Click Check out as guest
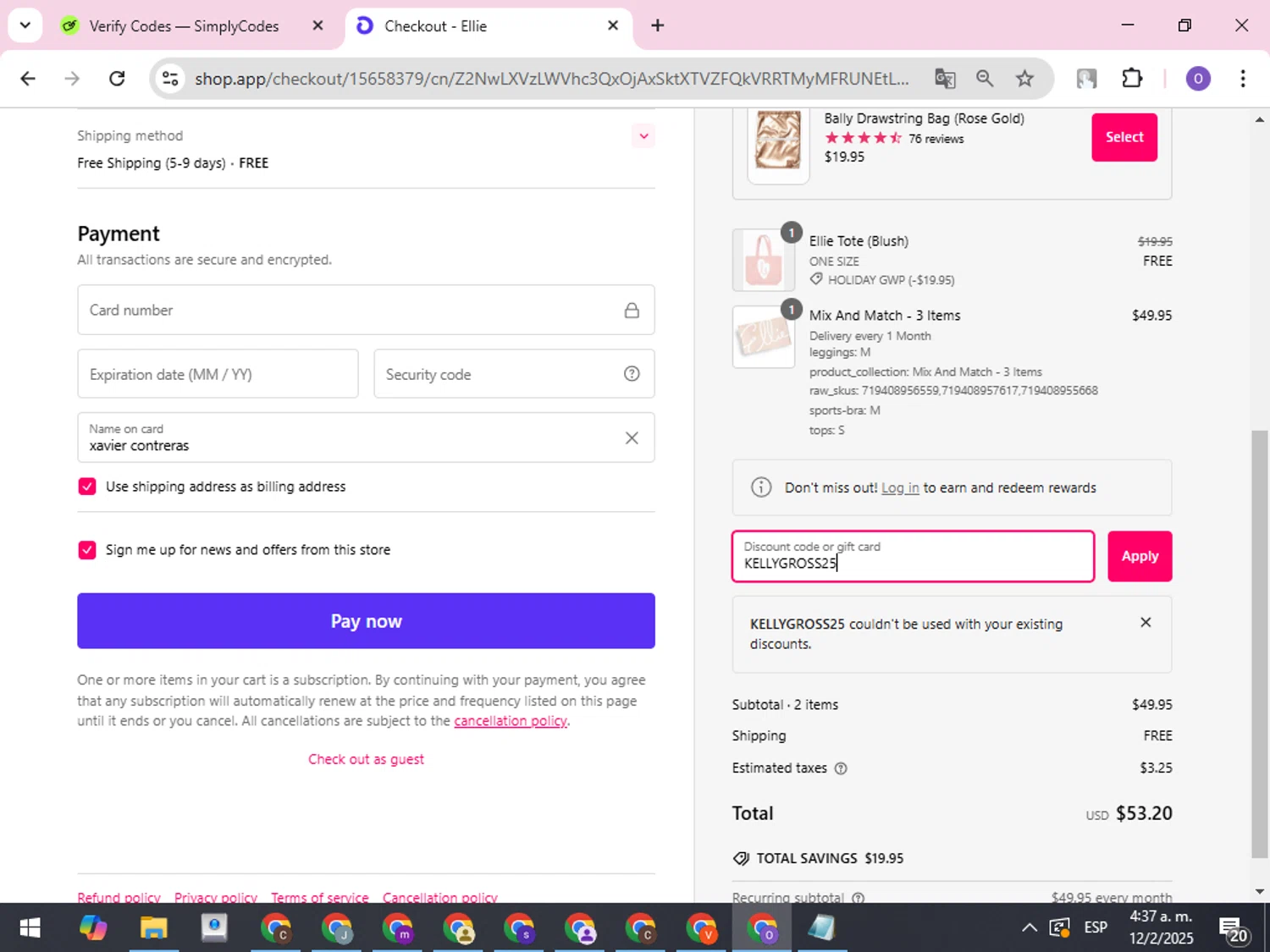This screenshot has width=1270, height=952. coord(366,760)
